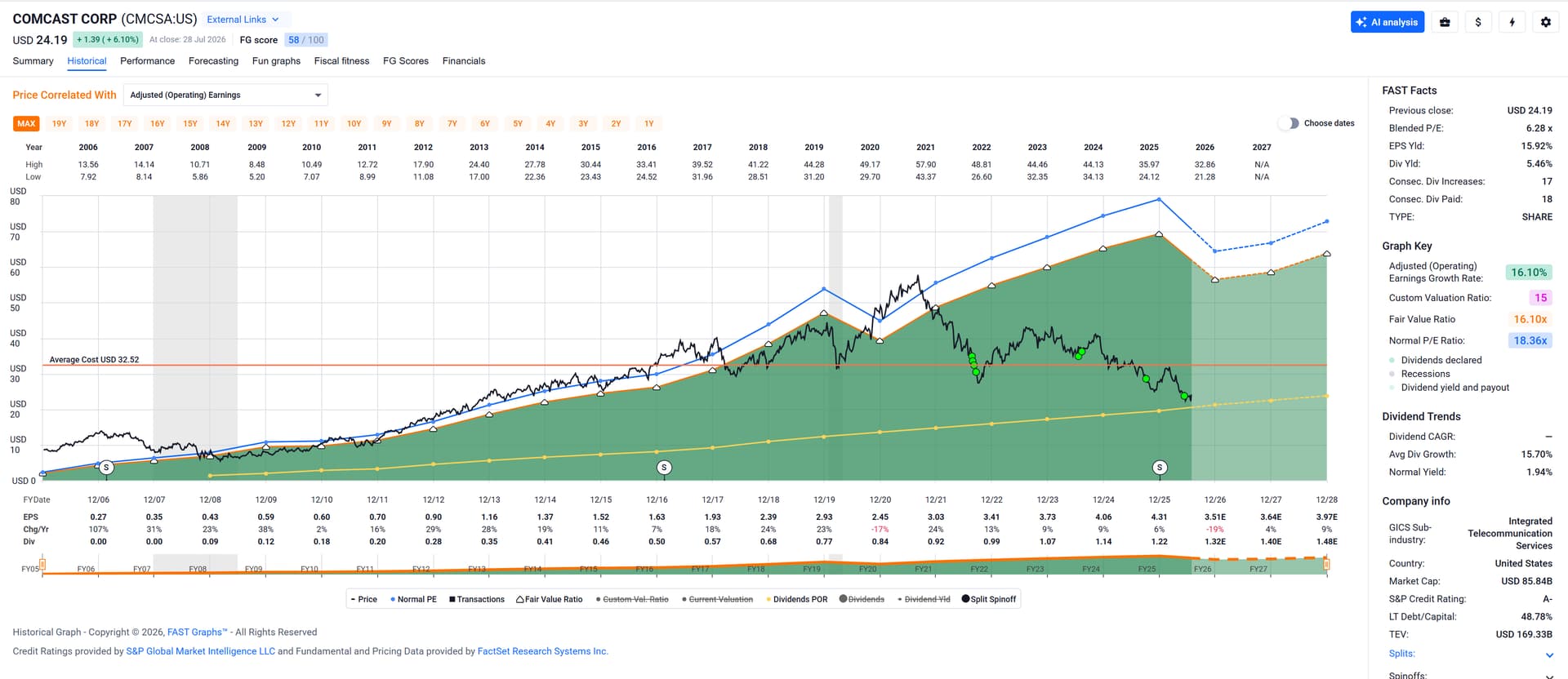Click the FG score 58 / 100 badge
Screen dimensions: 1568x679
tap(305, 40)
